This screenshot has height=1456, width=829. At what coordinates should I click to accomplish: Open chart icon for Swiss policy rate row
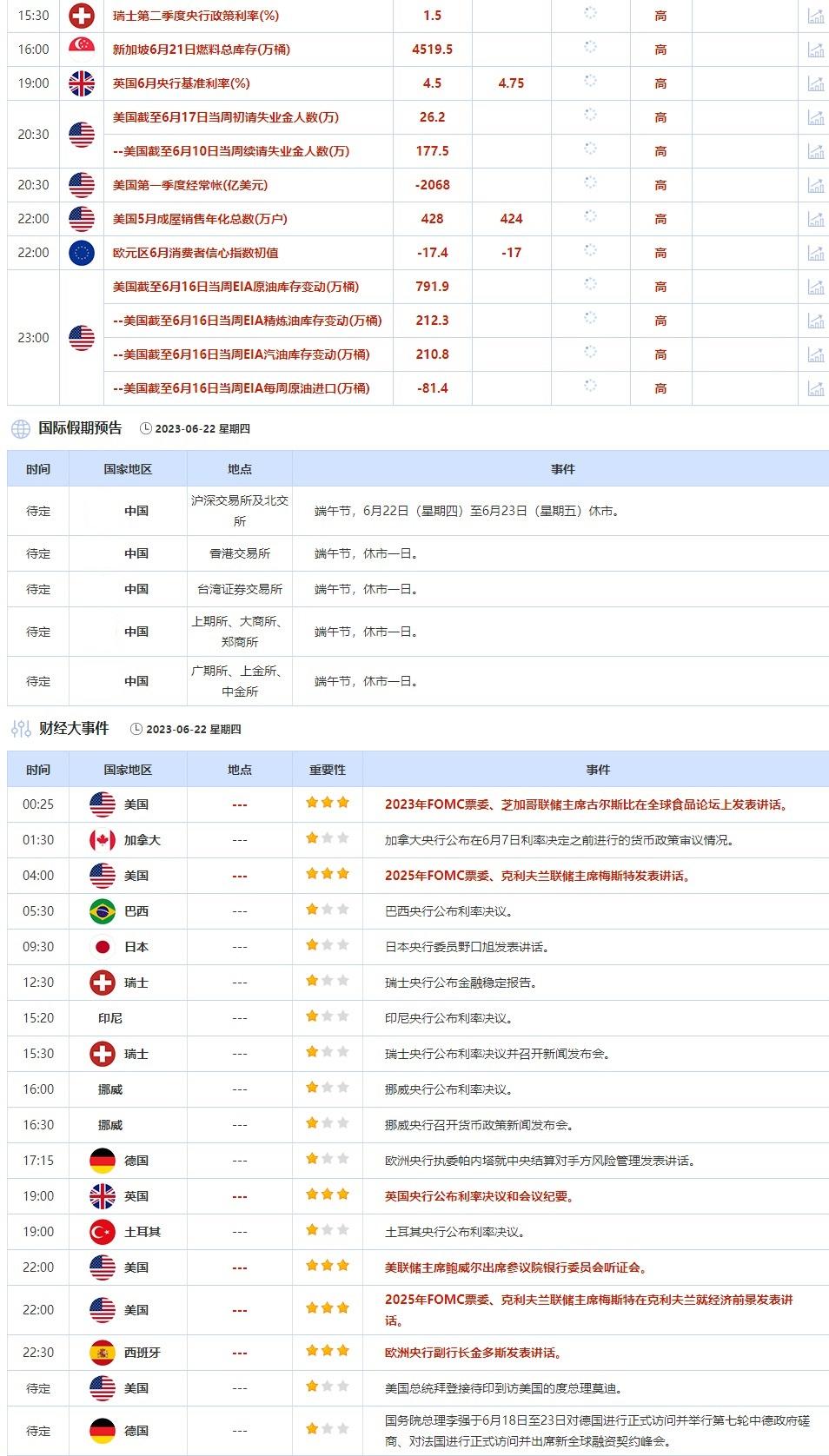(815, 16)
